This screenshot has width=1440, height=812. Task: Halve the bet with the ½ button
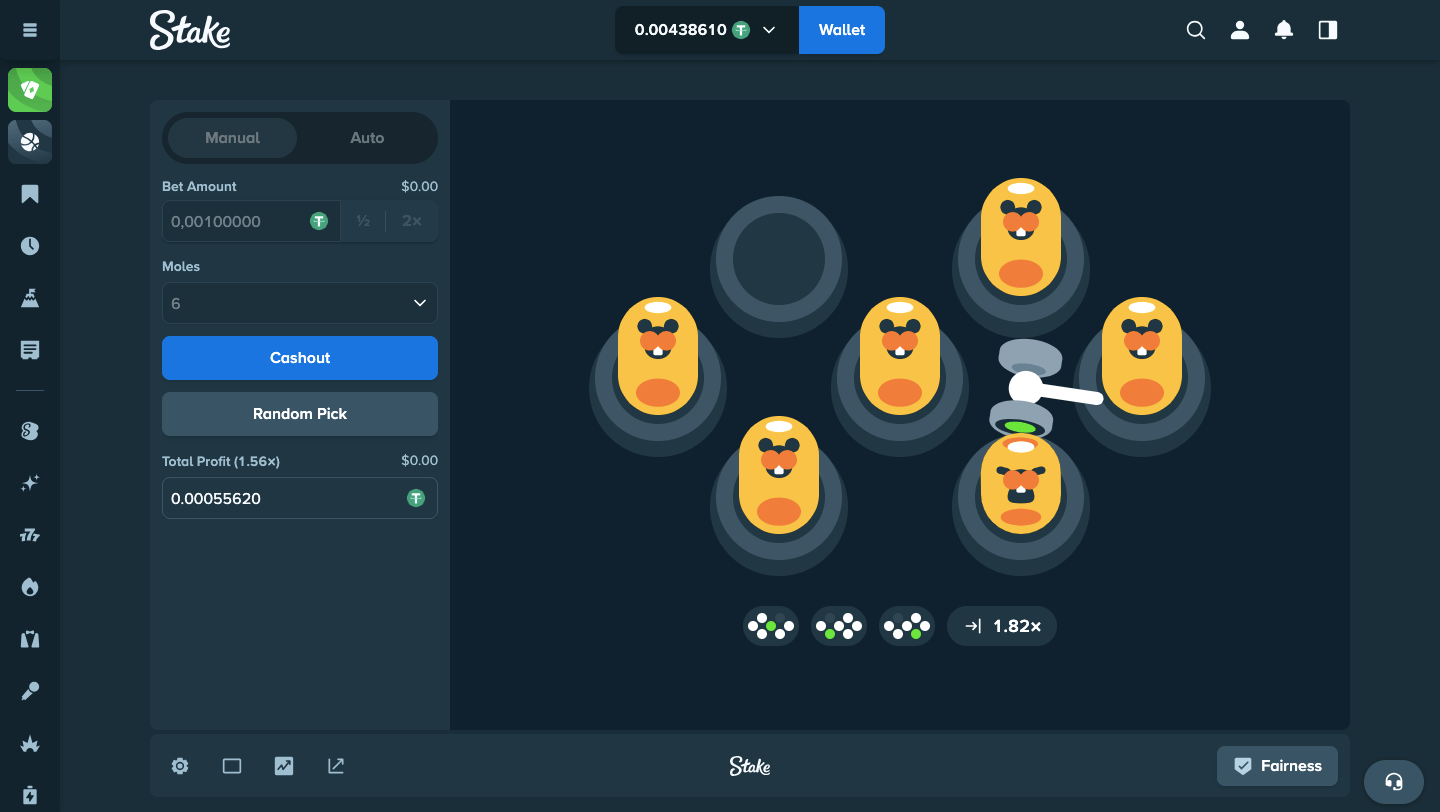point(363,221)
